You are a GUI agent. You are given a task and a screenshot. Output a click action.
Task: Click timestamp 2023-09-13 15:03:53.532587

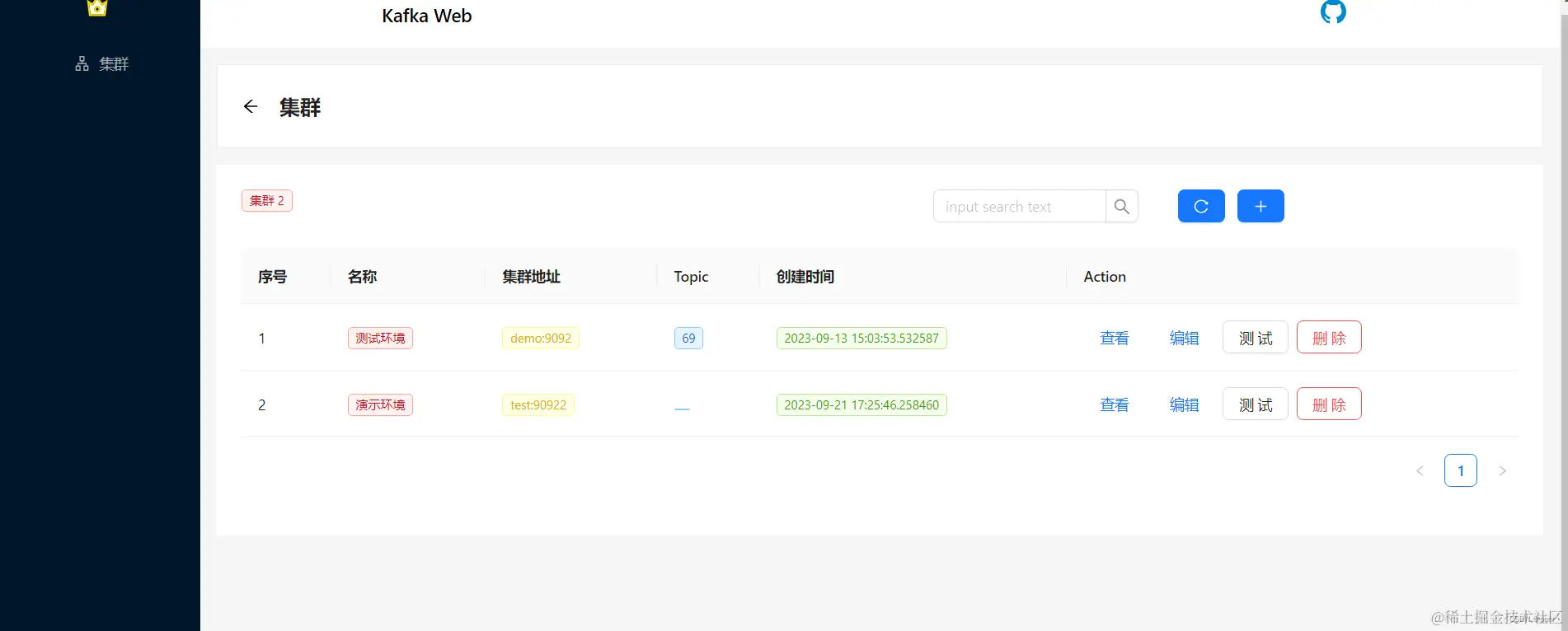point(861,338)
